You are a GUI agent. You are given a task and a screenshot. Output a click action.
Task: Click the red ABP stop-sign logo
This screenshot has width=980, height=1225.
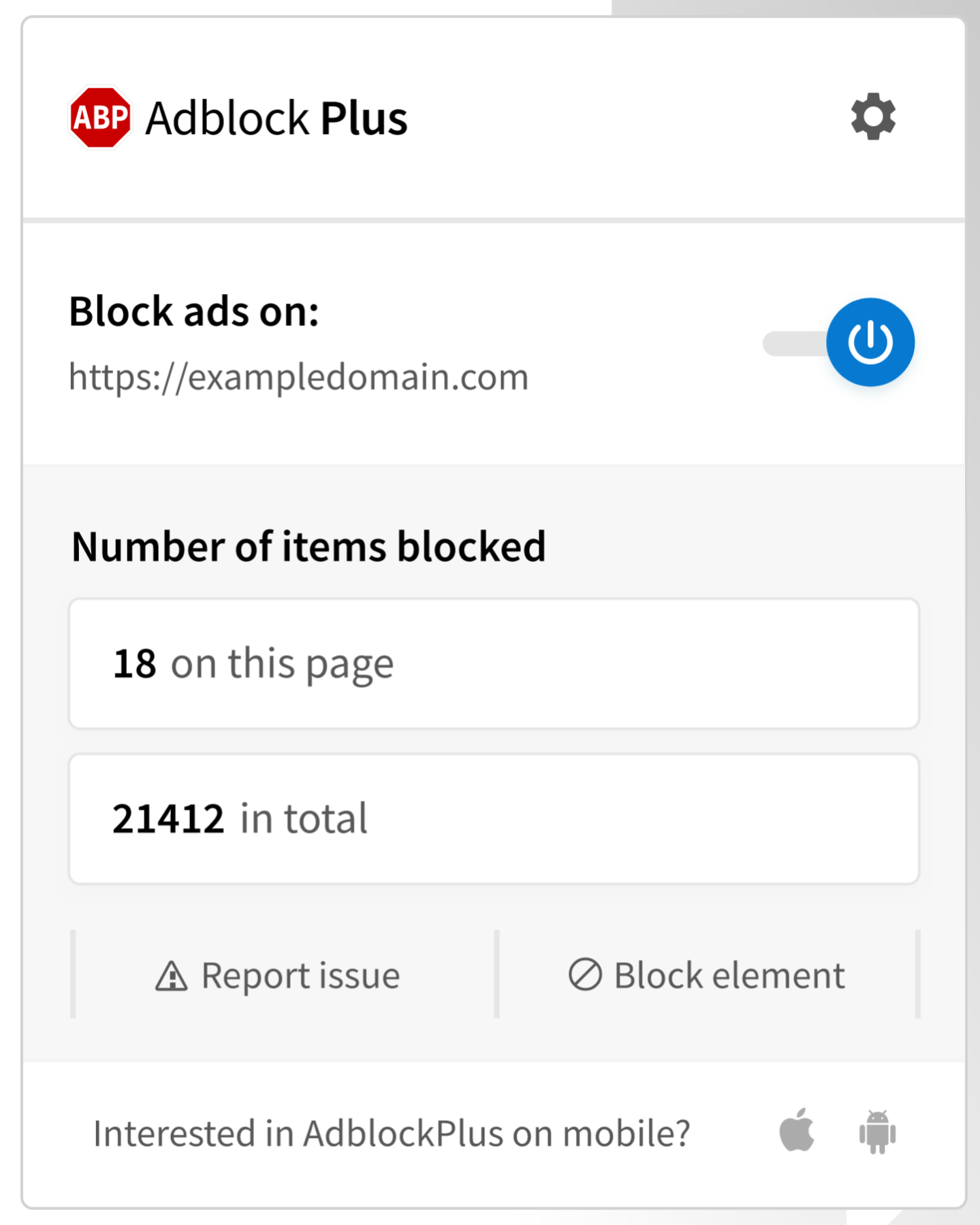pyautogui.click(x=100, y=117)
